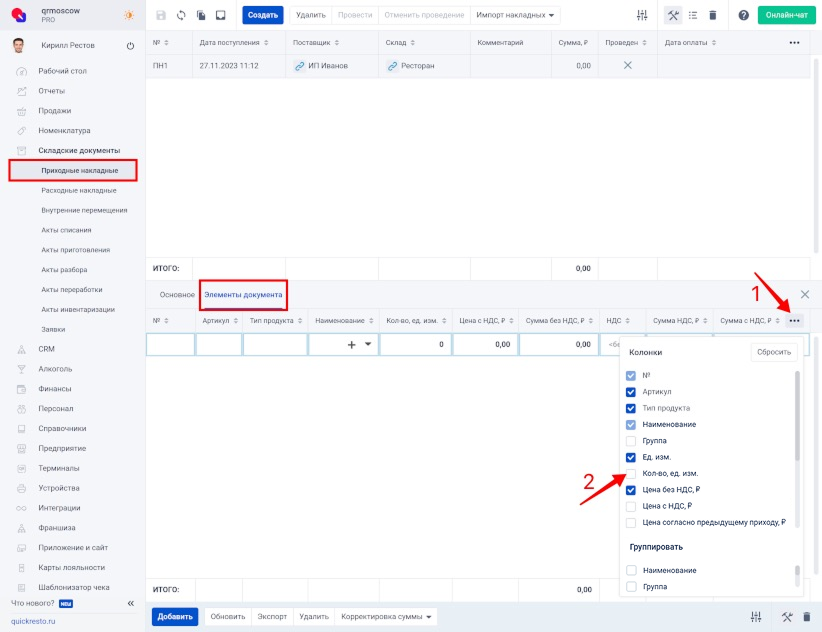Image resolution: width=822 pixels, height=632 pixels.
Task: Toggle the light/dark theme sun icon
Action: pyautogui.click(x=128, y=16)
